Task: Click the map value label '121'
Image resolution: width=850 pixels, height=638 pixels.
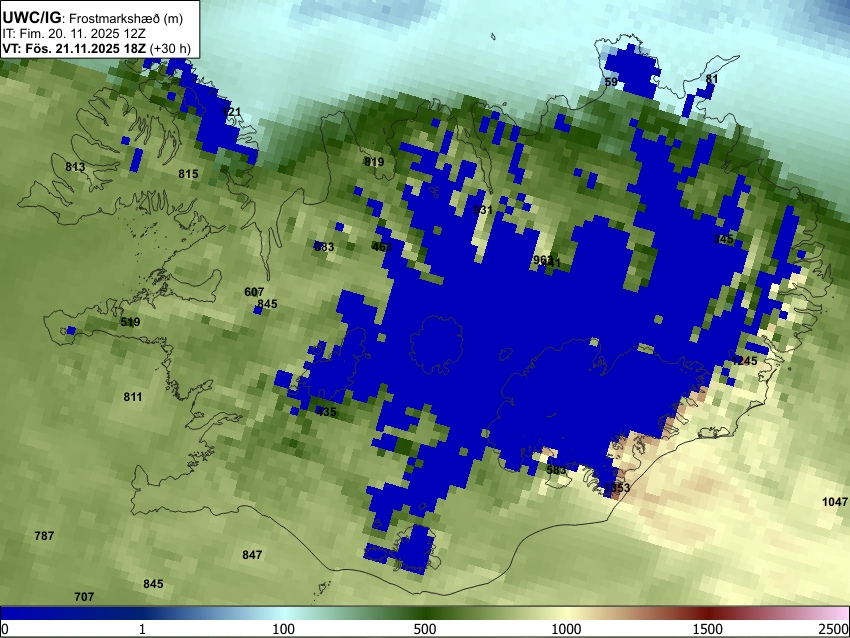Action: coord(231,112)
